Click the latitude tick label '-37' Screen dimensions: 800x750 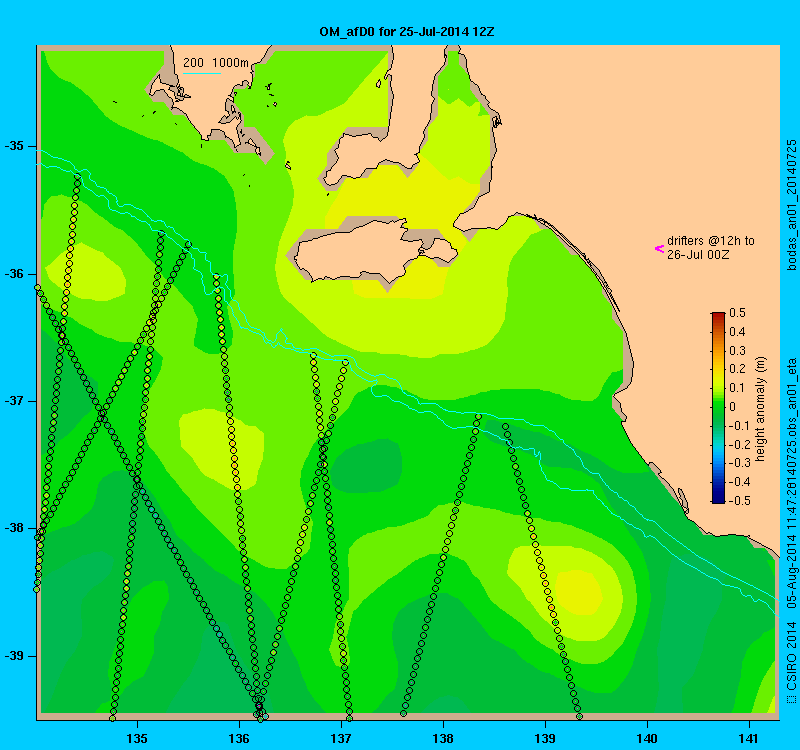pyautogui.click(x=14, y=401)
